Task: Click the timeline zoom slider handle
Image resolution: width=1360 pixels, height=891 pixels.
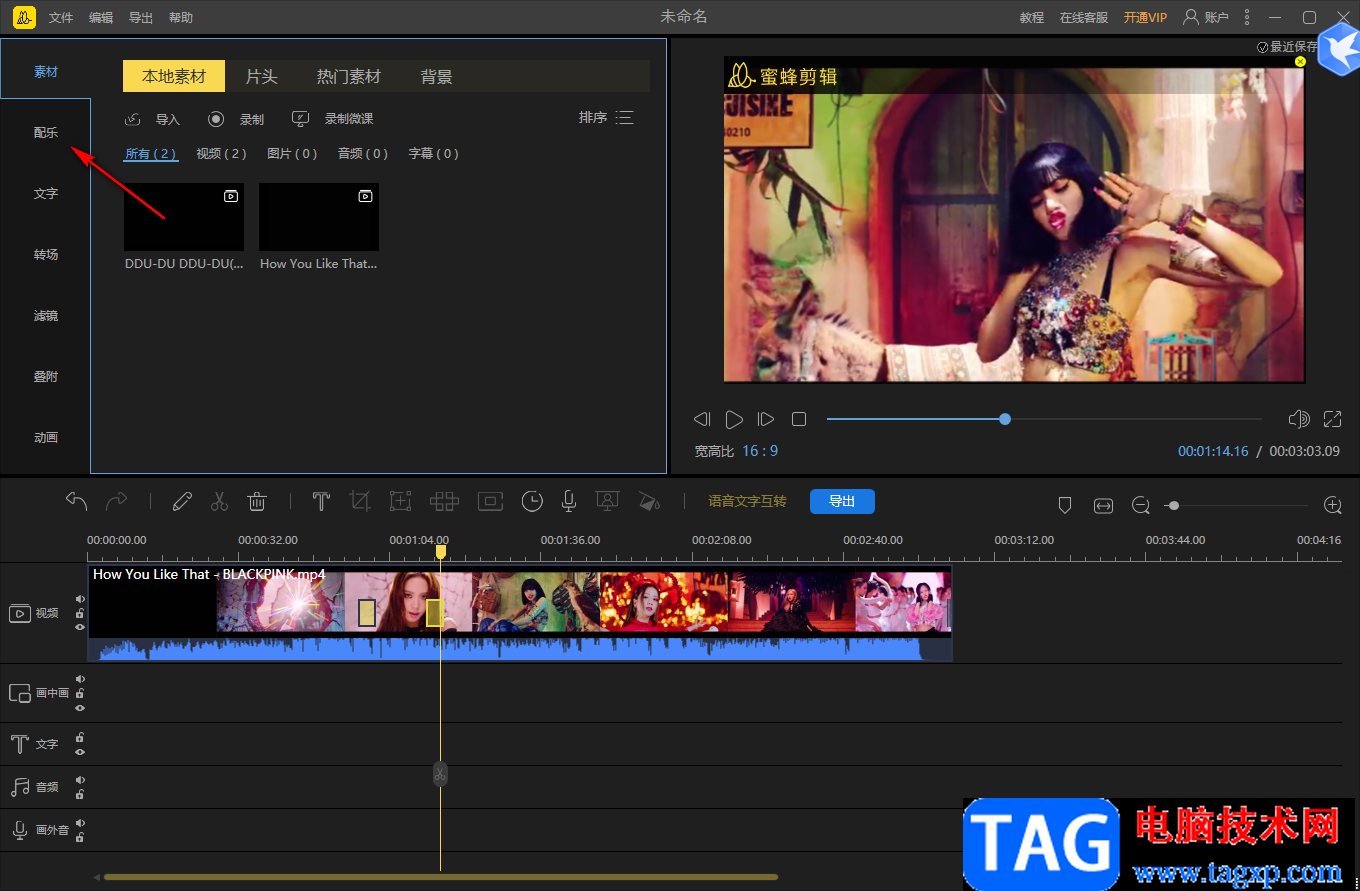Action: tap(1174, 506)
